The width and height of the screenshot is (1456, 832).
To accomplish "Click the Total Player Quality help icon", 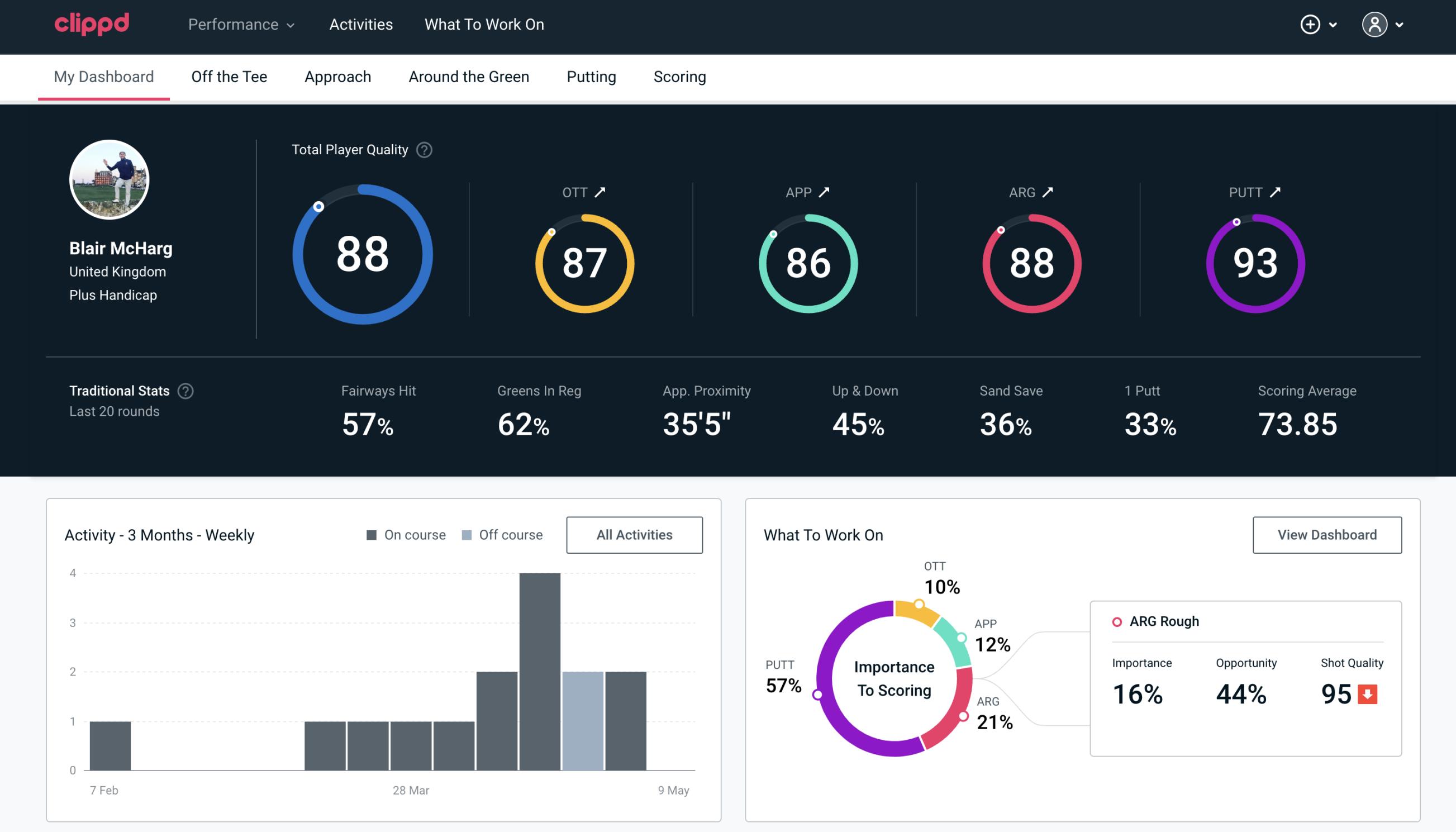I will click(424, 149).
